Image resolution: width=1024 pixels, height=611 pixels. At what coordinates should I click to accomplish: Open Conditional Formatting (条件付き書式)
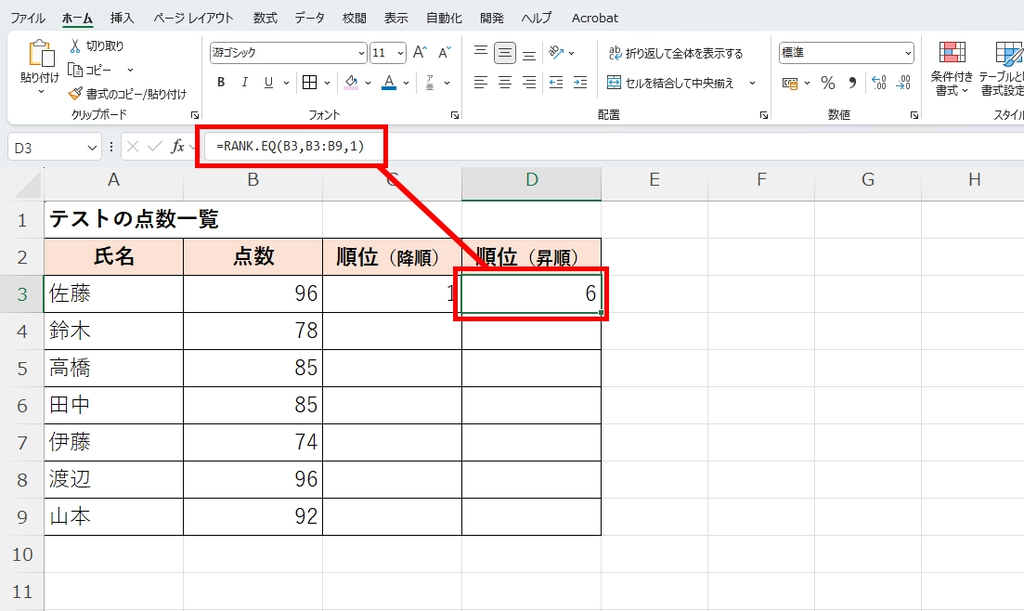pos(952,69)
